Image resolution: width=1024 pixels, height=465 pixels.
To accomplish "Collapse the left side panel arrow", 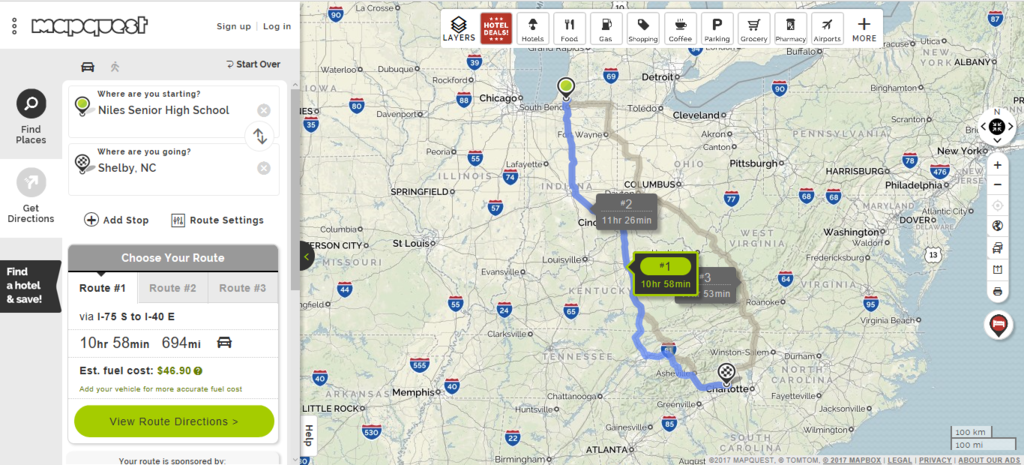I will [x=308, y=257].
